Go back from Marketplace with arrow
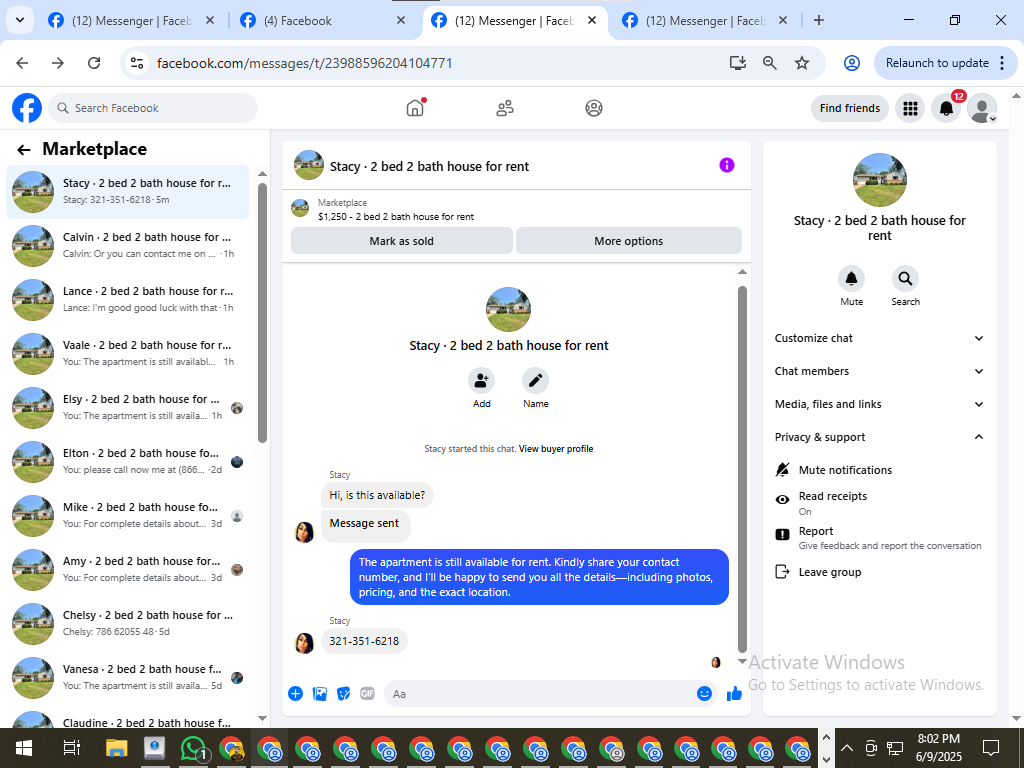Viewport: 1024px width, 768px height. coord(24,150)
